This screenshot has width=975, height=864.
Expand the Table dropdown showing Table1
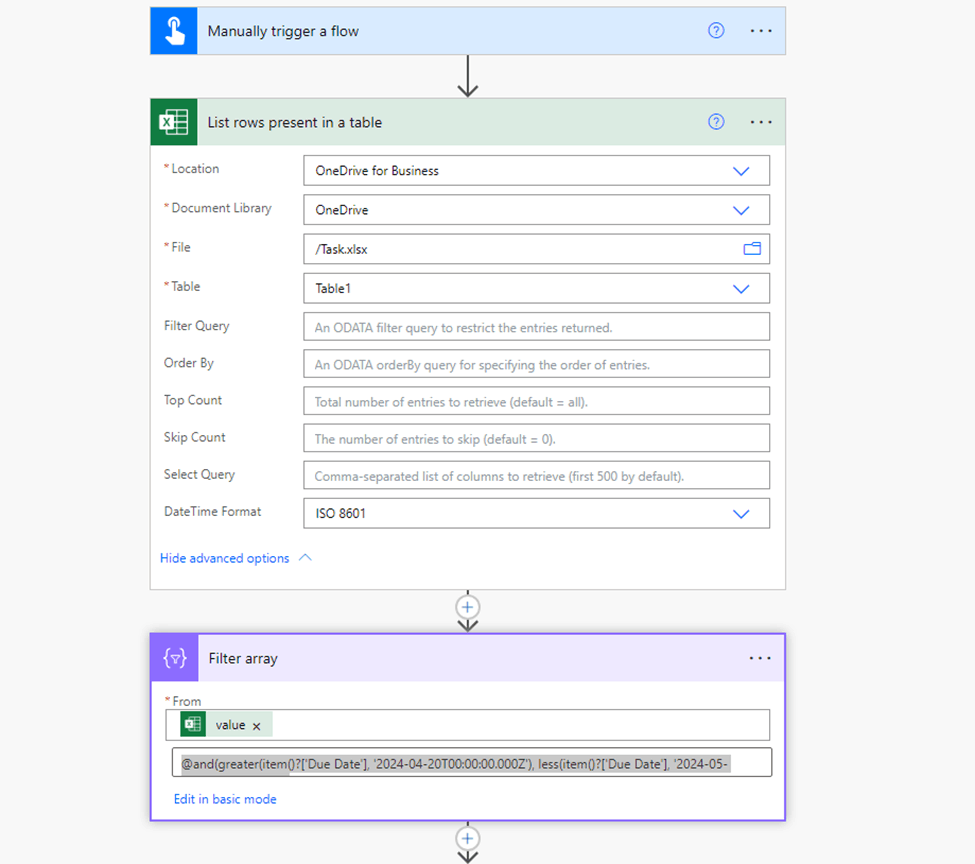[x=741, y=289]
